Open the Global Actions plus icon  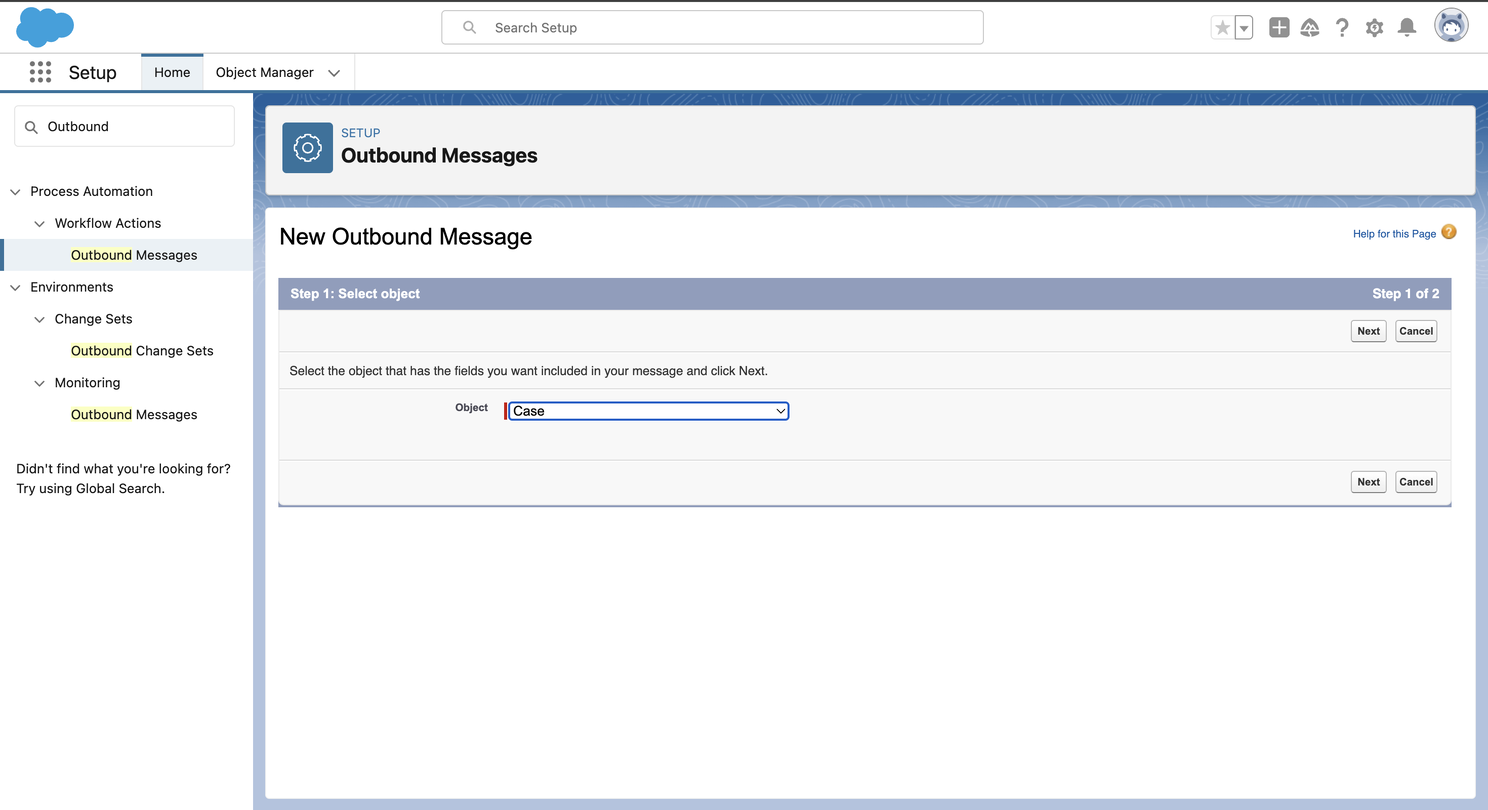click(x=1279, y=28)
